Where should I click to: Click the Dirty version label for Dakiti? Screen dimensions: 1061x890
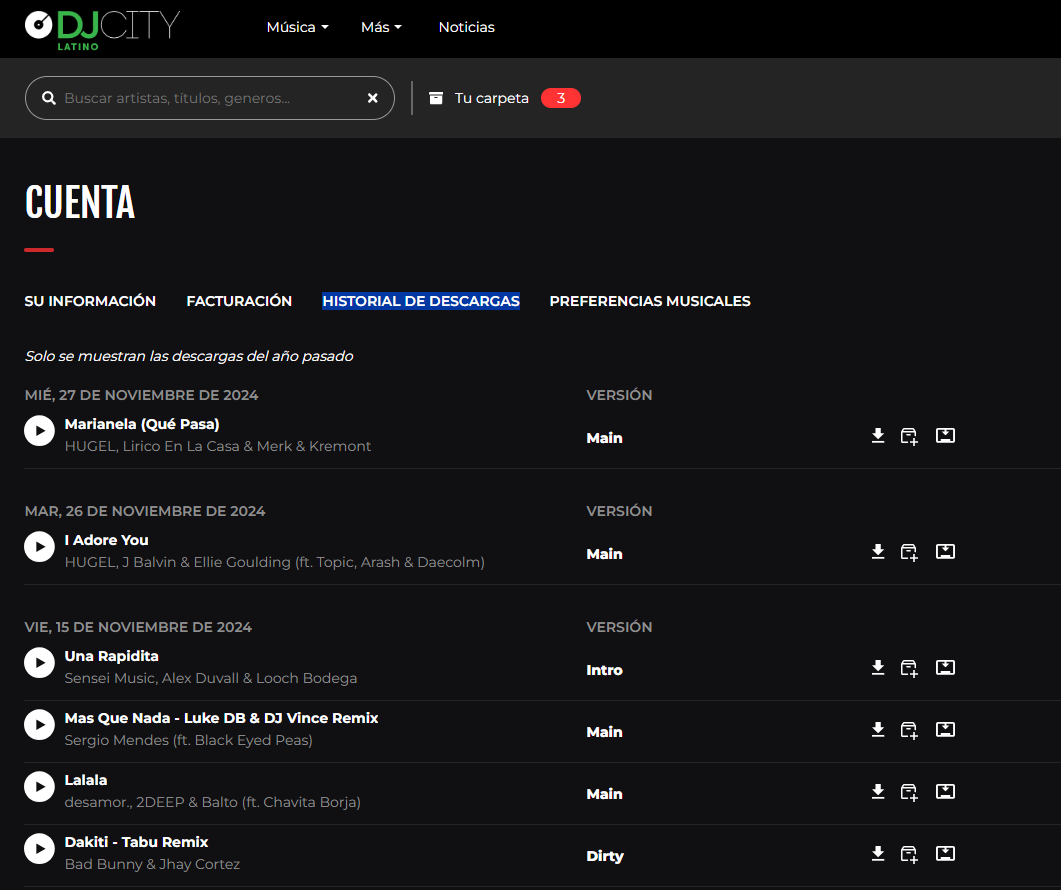[x=605, y=856]
